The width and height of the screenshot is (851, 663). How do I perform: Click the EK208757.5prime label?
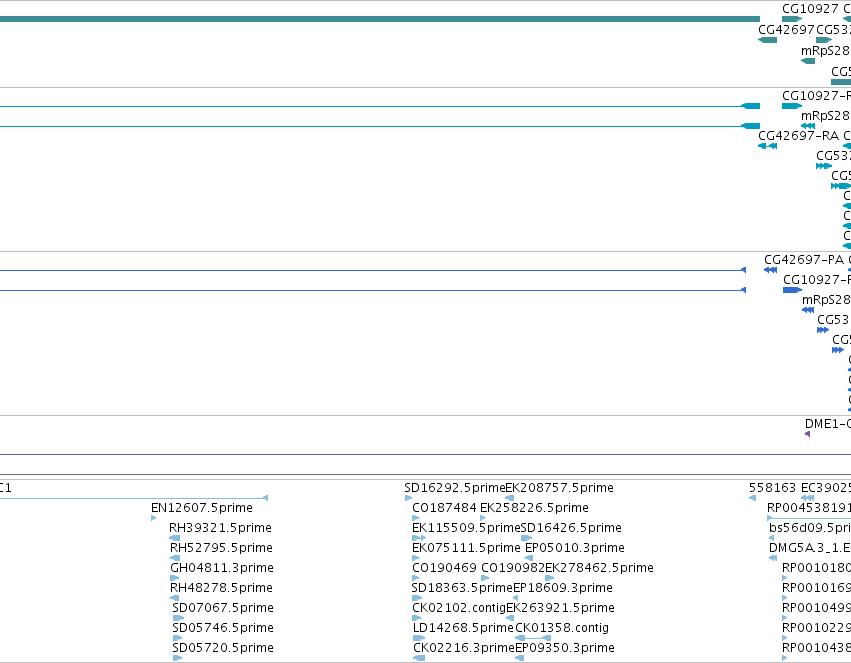coord(560,488)
